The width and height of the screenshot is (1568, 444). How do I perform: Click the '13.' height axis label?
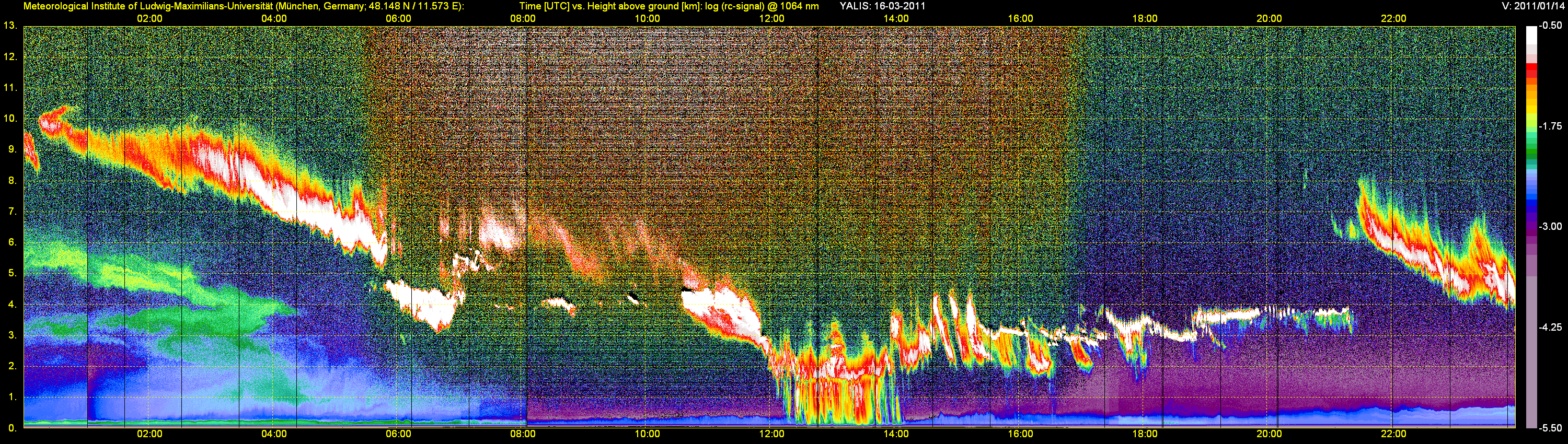(10, 26)
